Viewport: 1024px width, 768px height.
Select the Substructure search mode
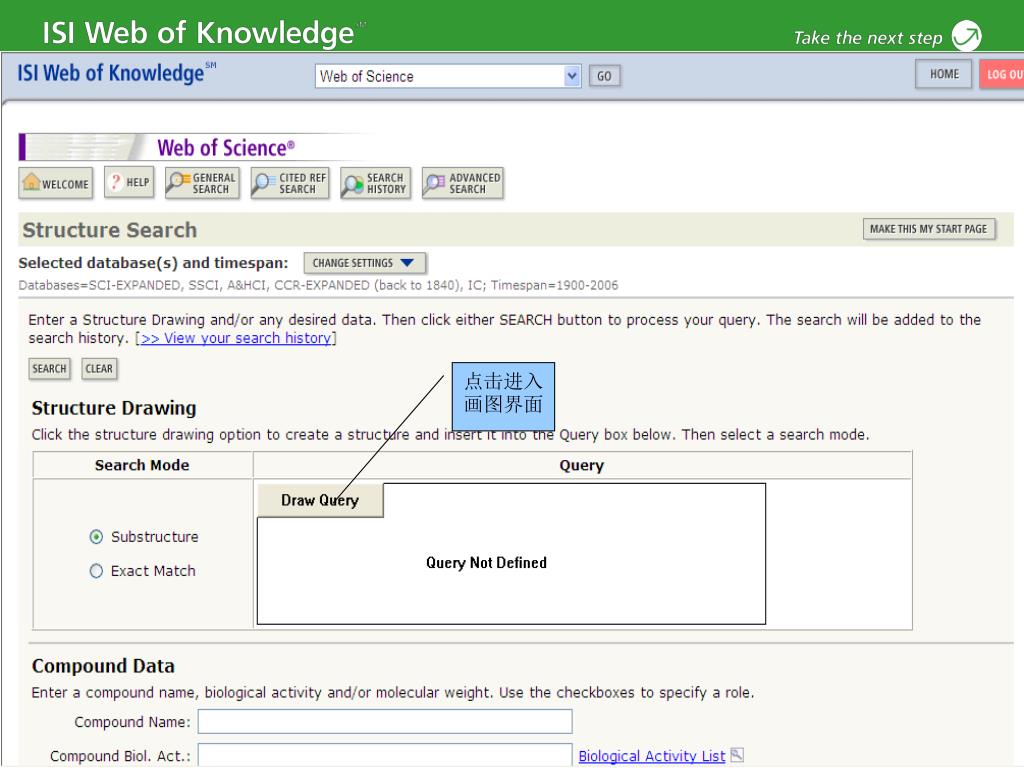(96, 537)
